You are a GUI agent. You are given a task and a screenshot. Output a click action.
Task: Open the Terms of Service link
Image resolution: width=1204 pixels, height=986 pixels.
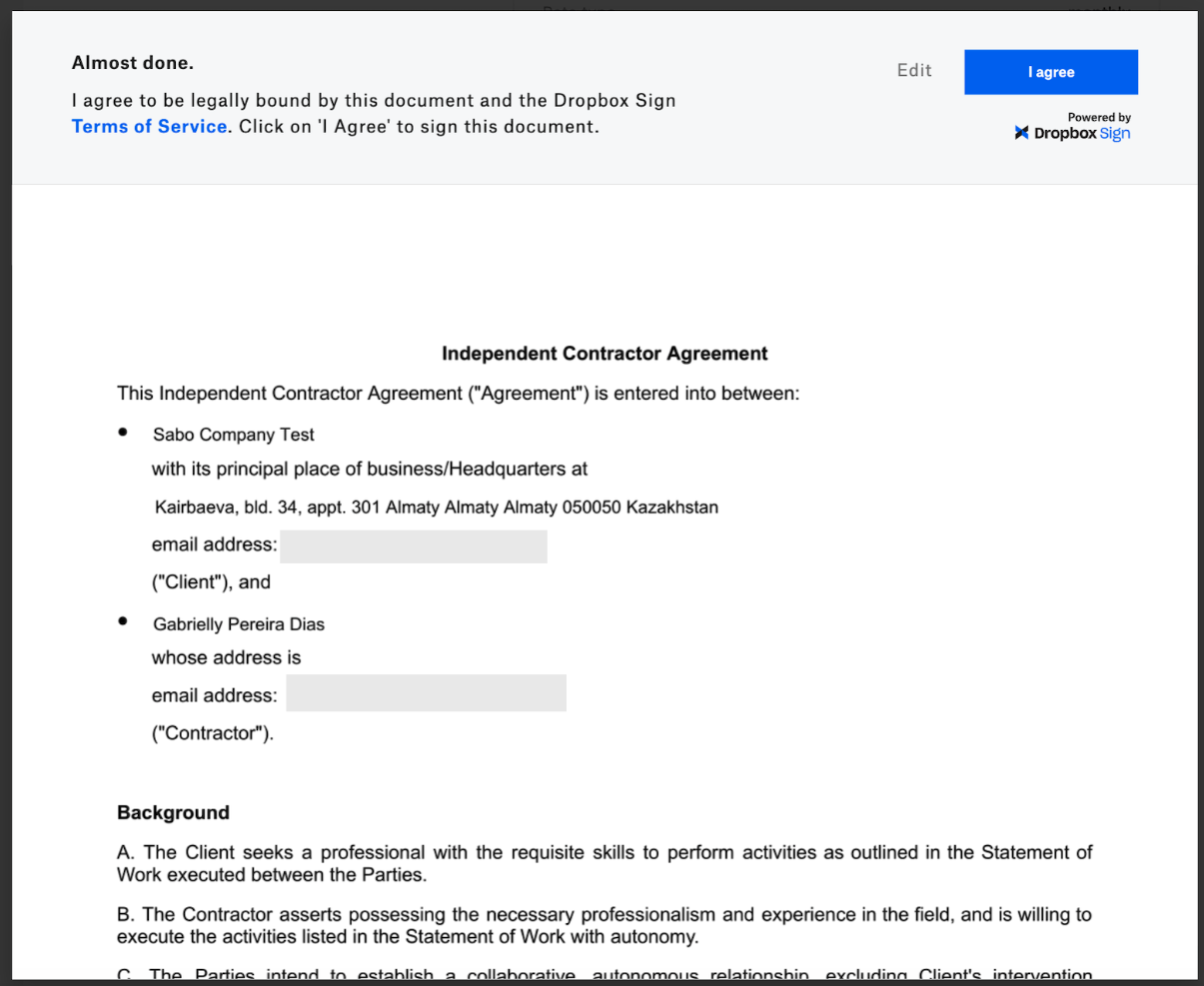coord(150,127)
